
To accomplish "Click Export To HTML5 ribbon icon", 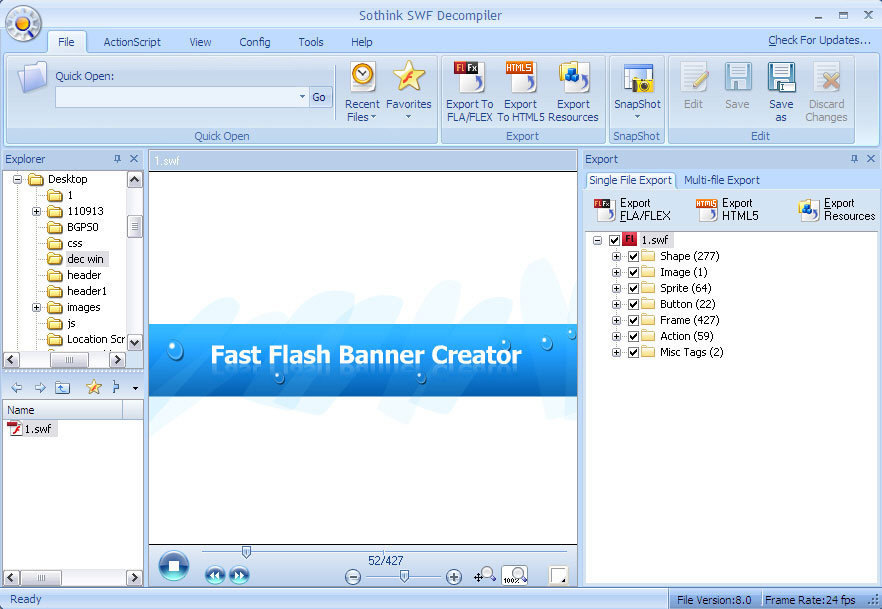I will click(x=520, y=92).
